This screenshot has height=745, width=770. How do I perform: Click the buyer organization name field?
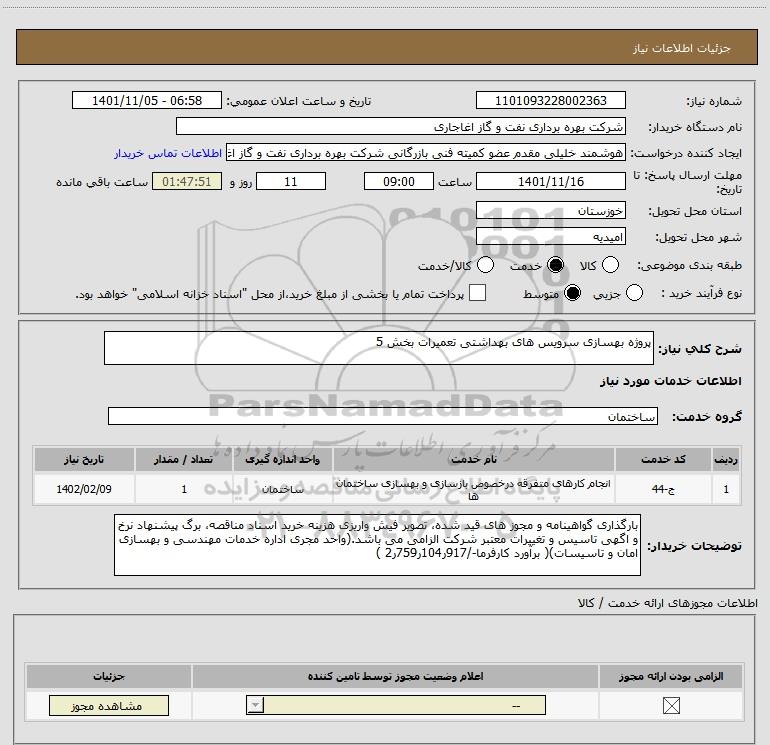(401, 127)
